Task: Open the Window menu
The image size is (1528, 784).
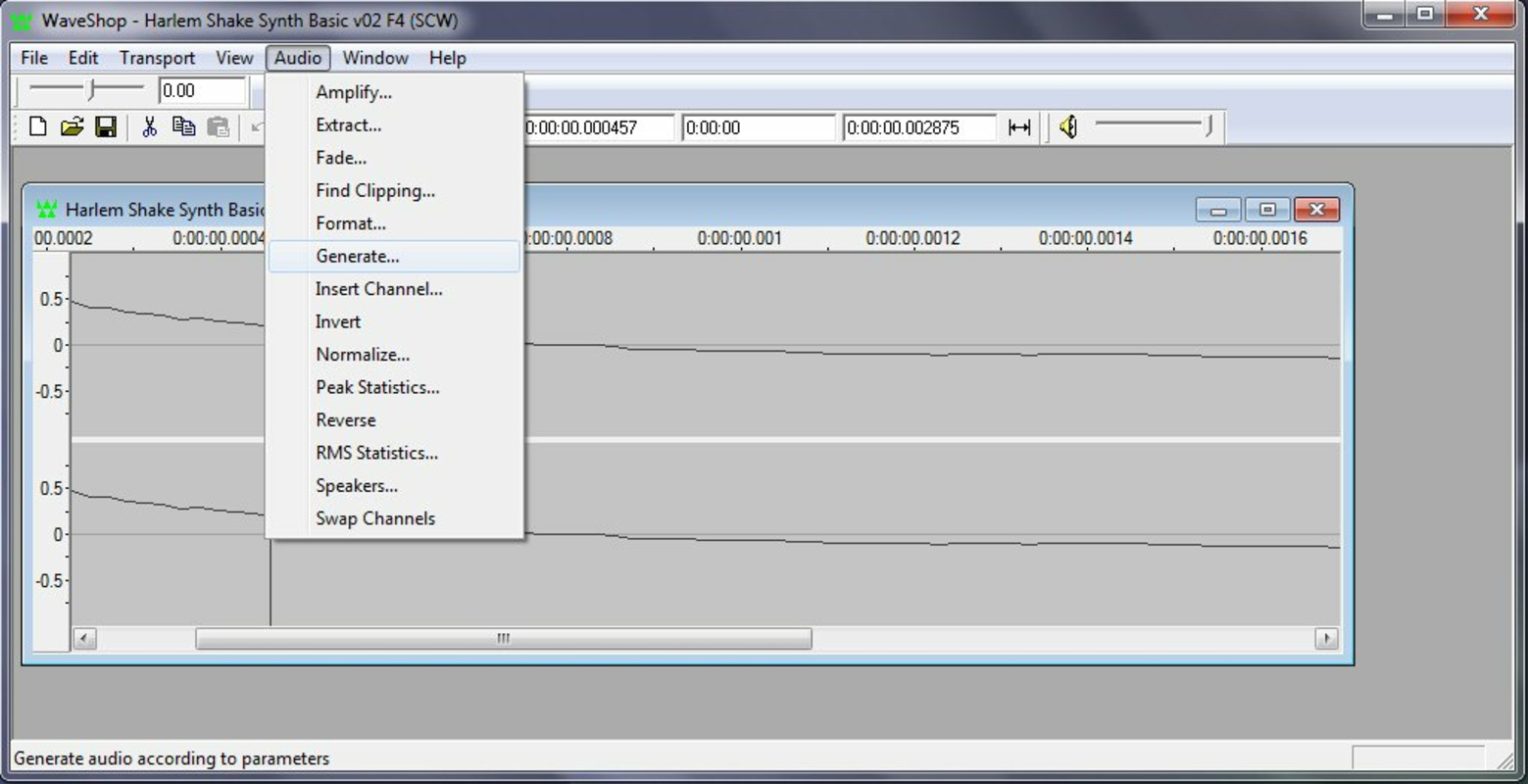Action: pos(375,58)
